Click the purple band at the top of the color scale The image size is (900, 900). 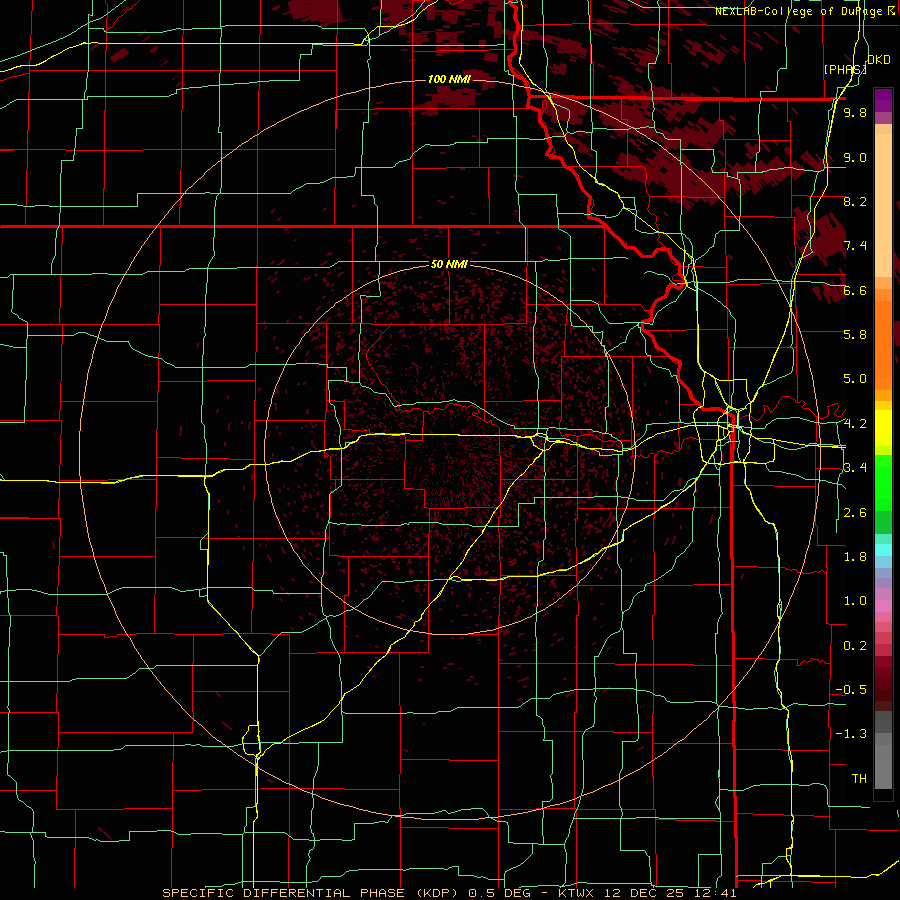click(883, 100)
